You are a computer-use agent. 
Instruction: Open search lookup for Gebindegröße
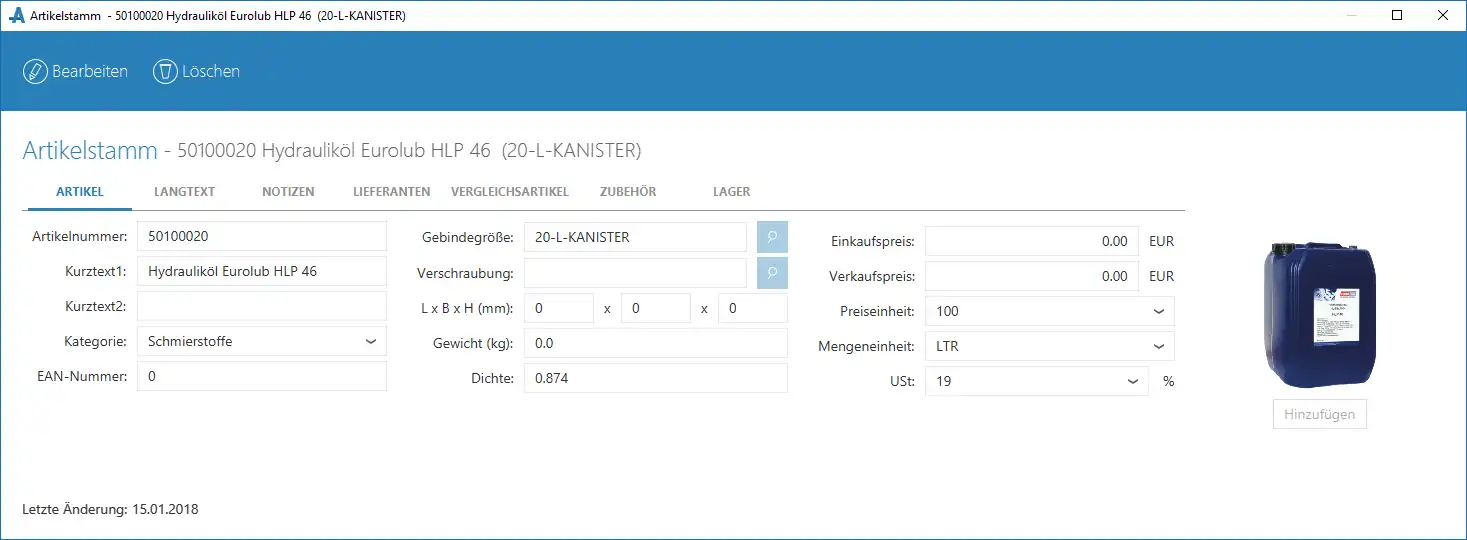(772, 237)
